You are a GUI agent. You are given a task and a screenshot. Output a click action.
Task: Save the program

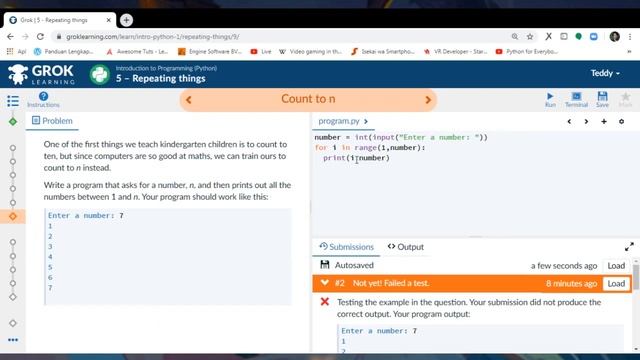pyautogui.click(x=602, y=100)
